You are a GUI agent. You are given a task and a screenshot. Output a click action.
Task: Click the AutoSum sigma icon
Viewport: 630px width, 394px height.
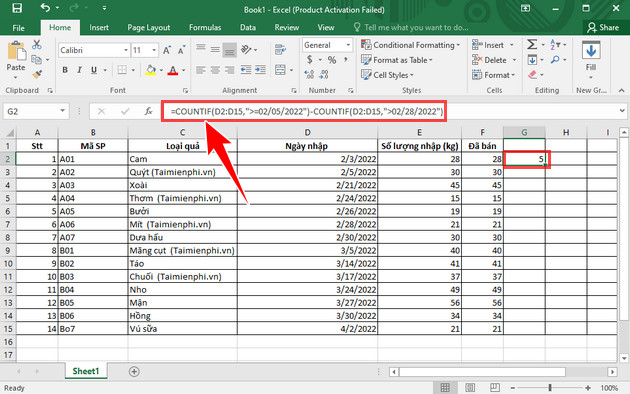532,45
